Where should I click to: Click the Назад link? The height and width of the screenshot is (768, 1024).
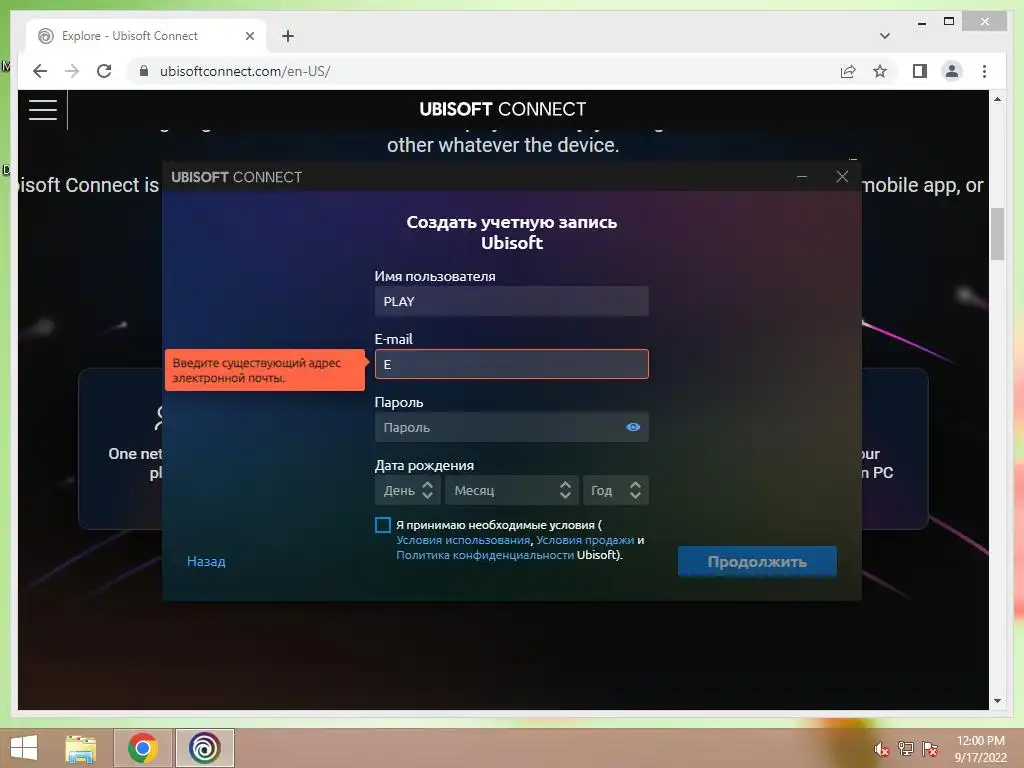206,561
